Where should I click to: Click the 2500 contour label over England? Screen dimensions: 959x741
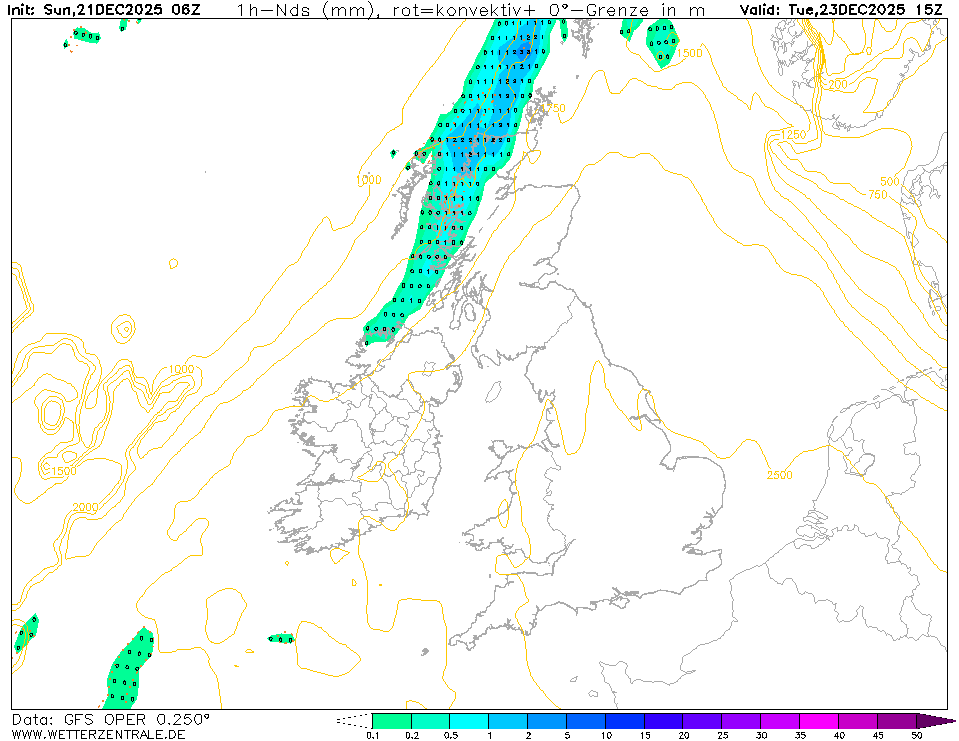point(779,475)
